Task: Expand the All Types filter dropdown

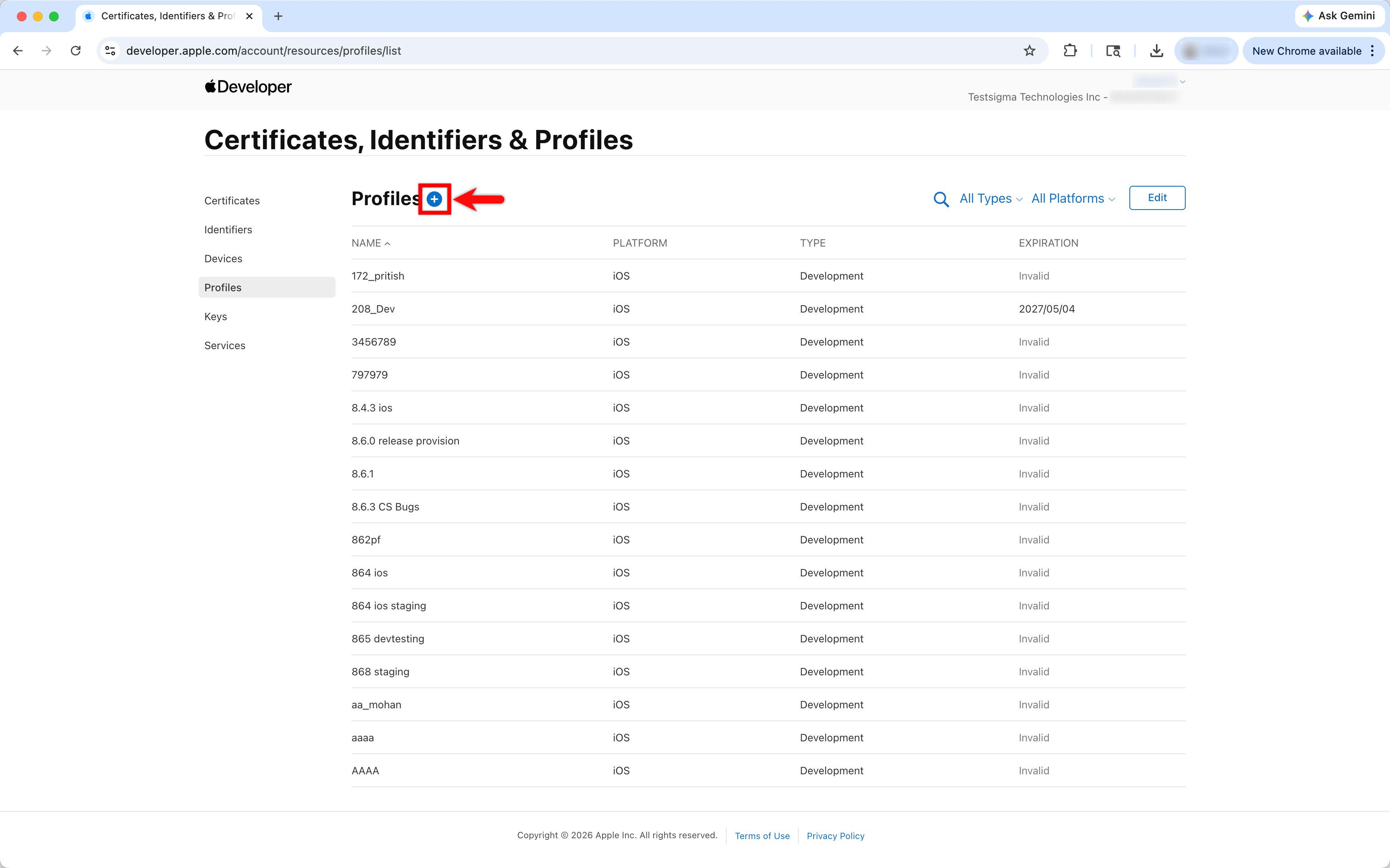Action: point(991,199)
